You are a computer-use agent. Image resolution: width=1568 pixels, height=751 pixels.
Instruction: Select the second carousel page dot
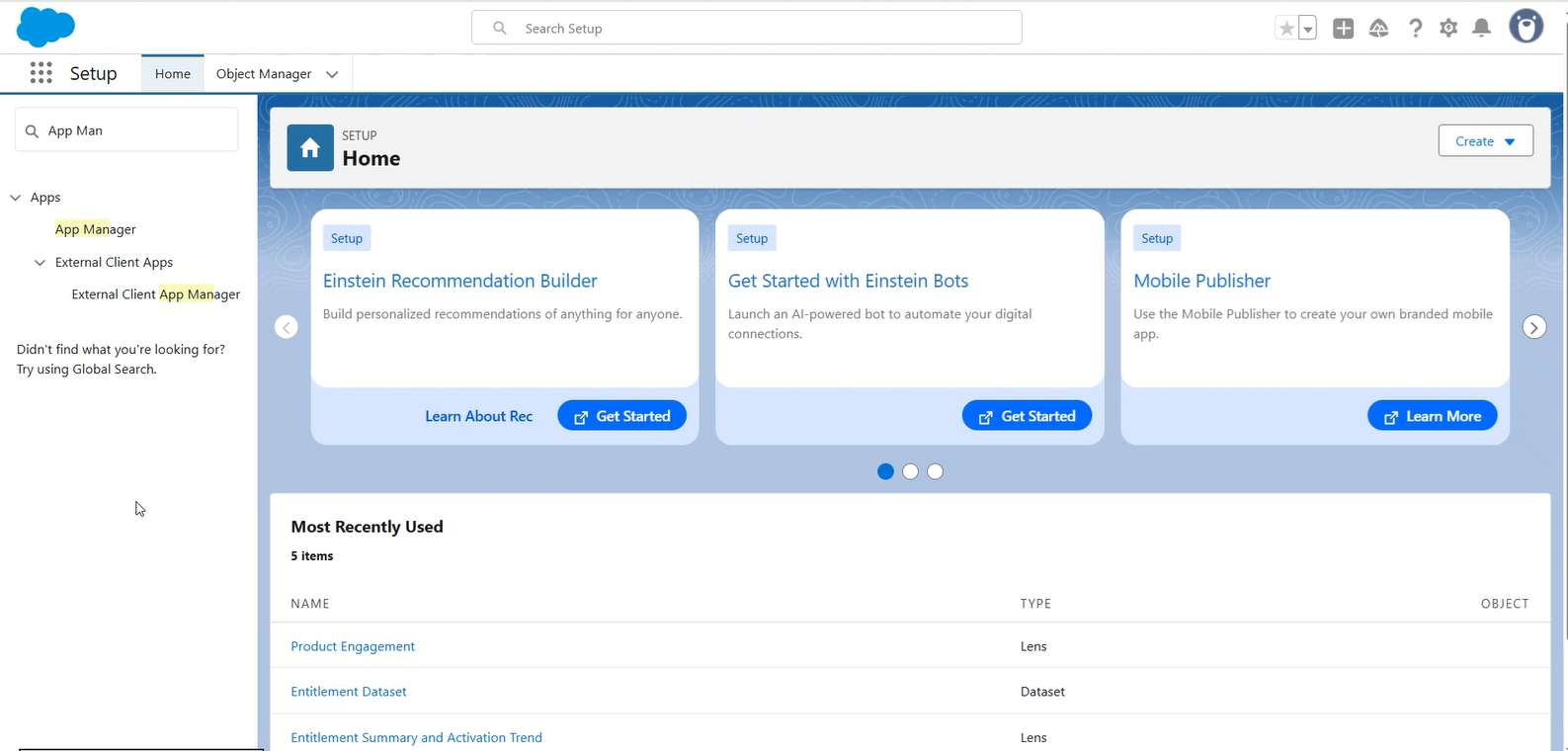tap(910, 471)
